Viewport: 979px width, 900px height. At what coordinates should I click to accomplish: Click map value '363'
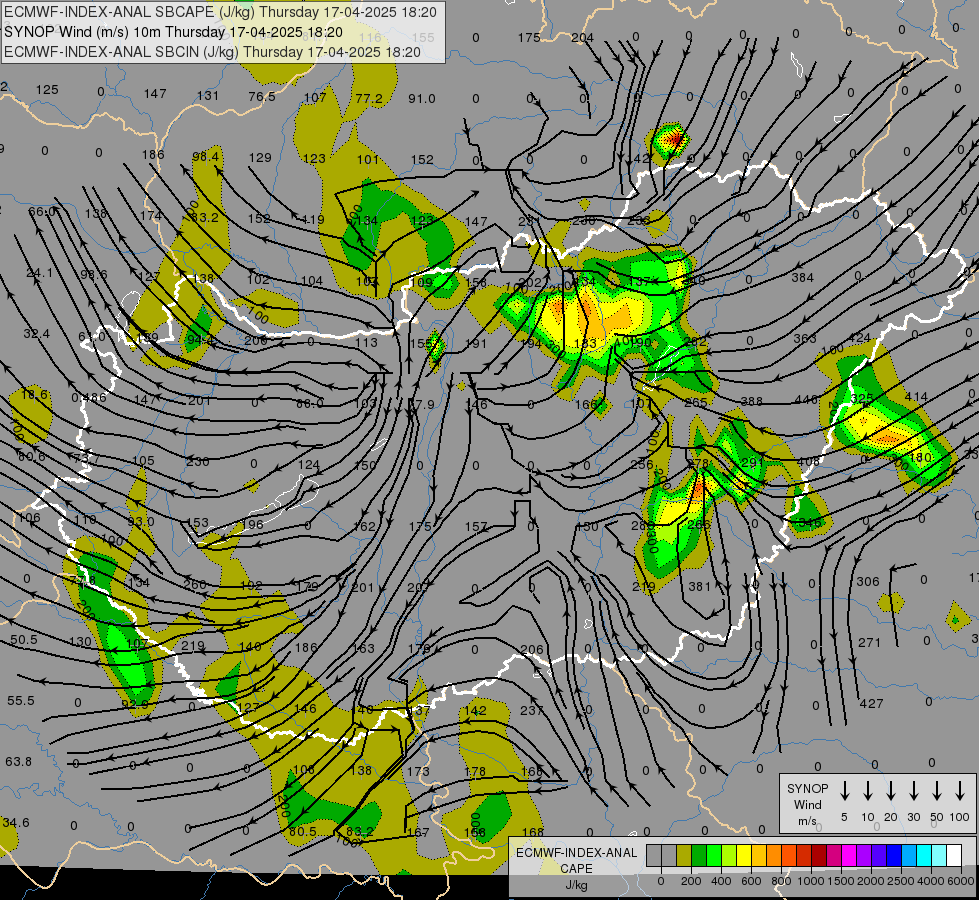pyautogui.click(x=805, y=338)
